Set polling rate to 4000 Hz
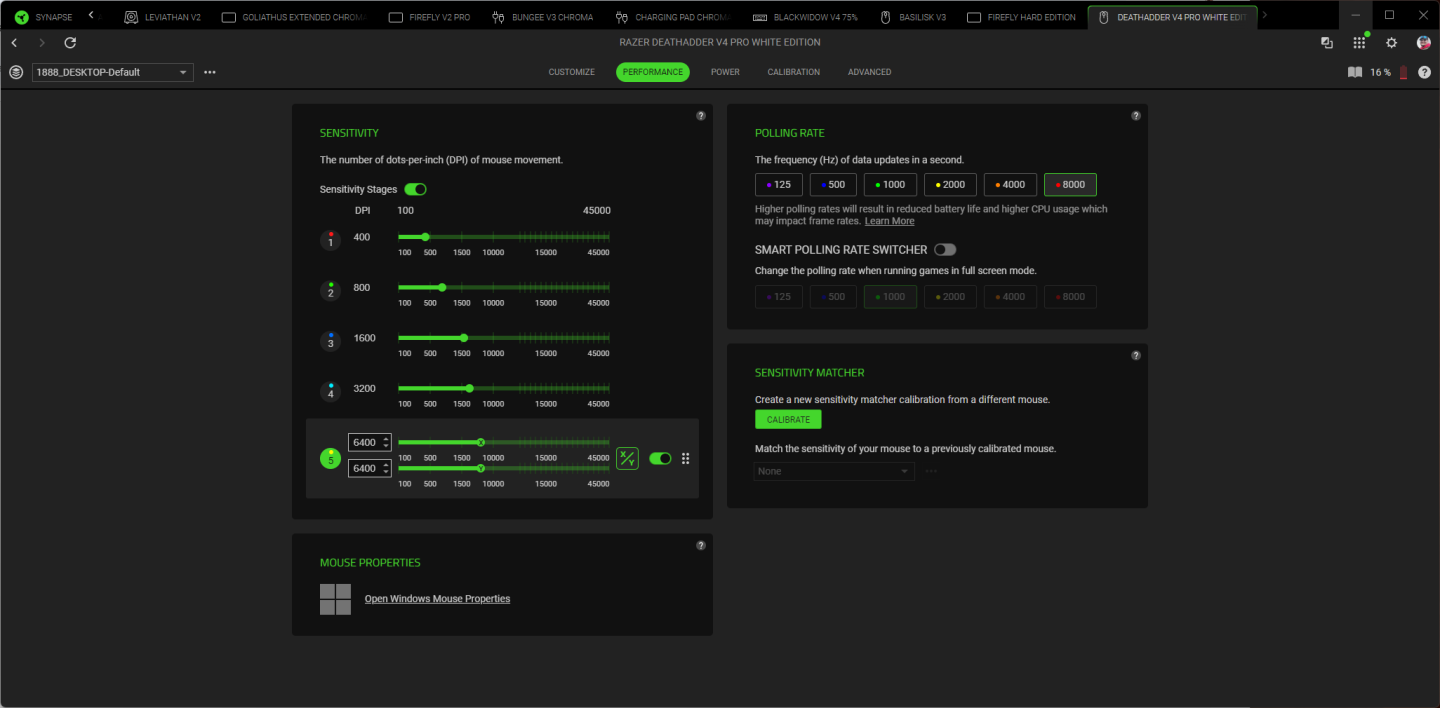 1010,184
